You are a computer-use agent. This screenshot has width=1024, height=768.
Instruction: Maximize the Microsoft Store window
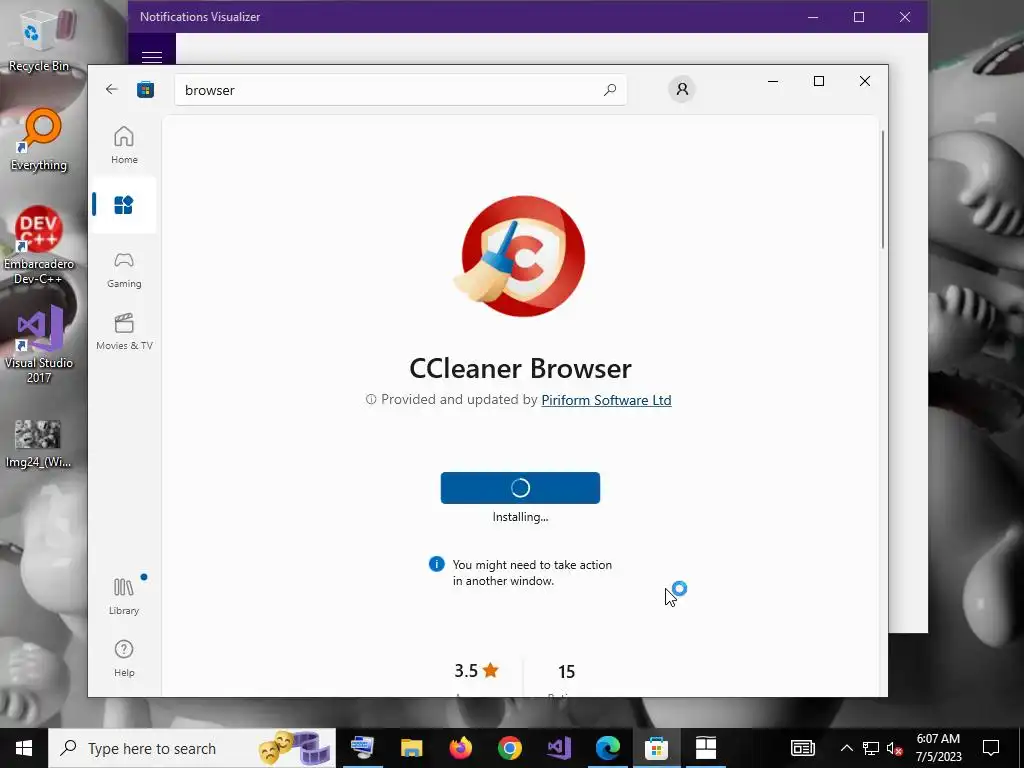click(x=819, y=81)
